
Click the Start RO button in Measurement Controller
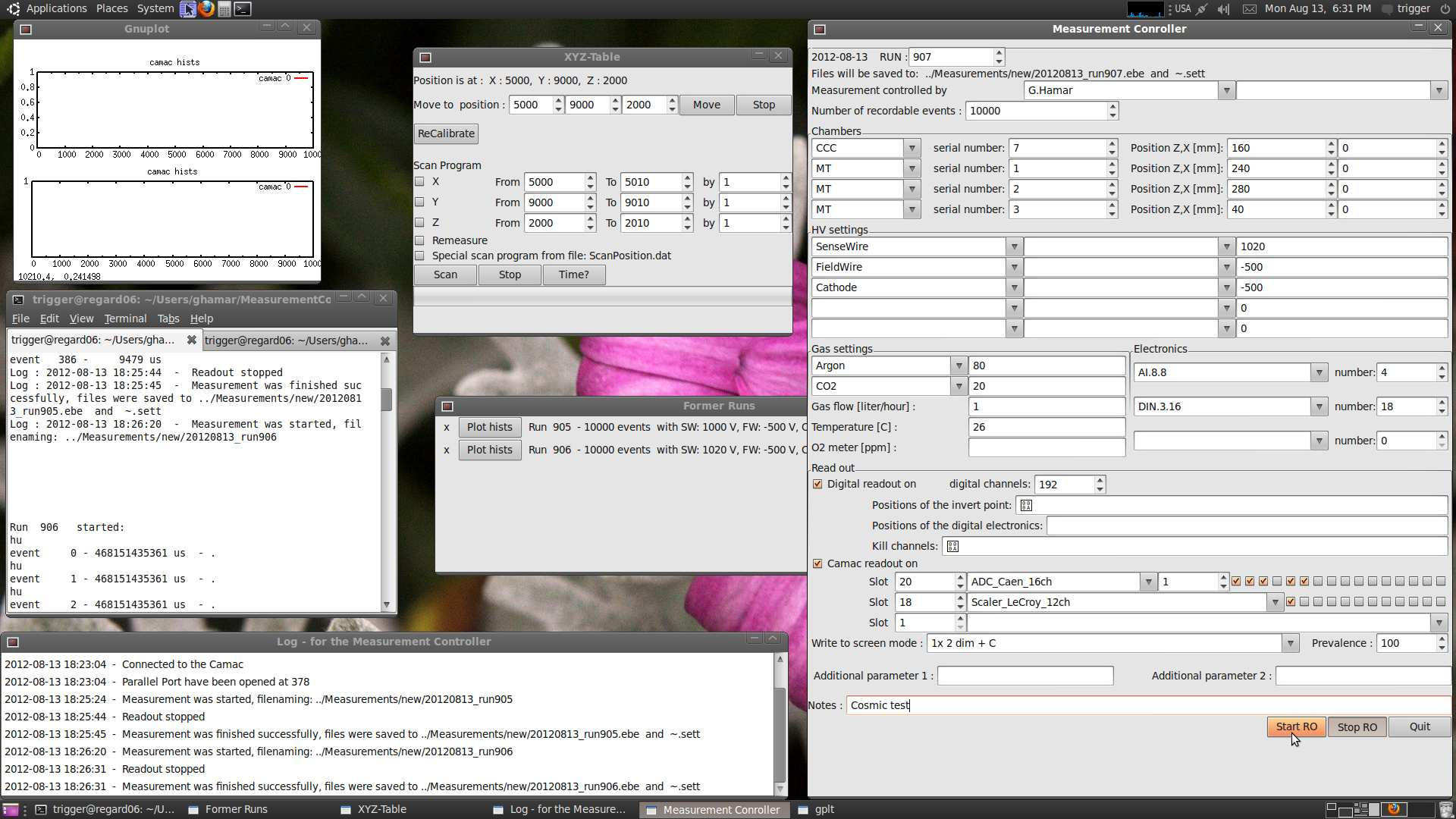pos(1296,726)
